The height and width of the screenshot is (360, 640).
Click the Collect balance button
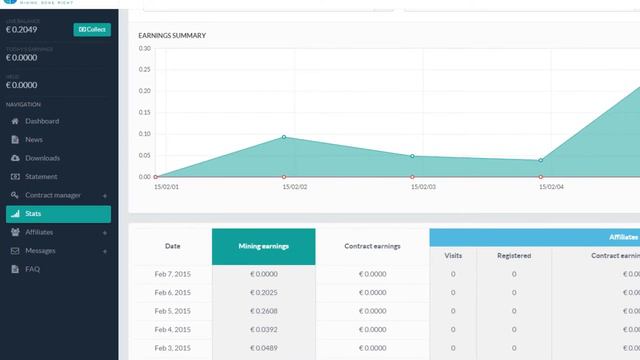92,29
